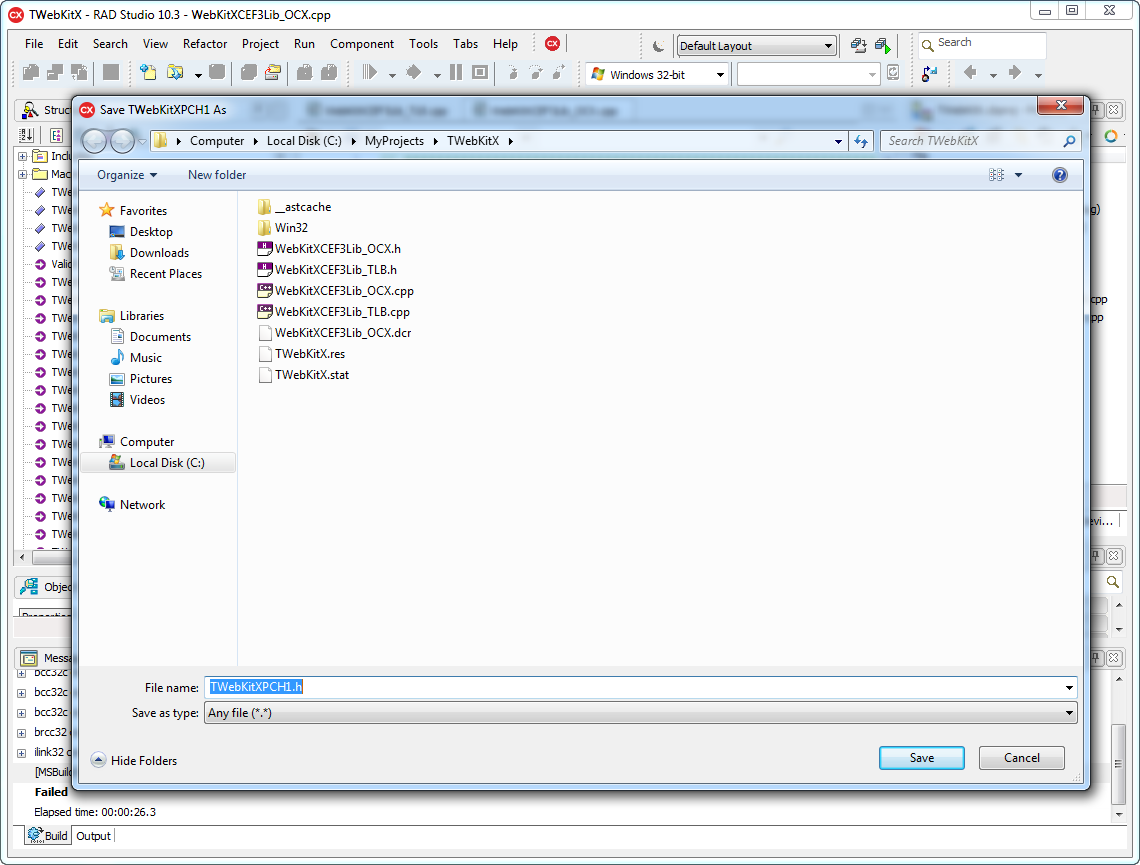Click the red-dot arrow icon below IDE Search box
This screenshot has width=1140, height=865.
point(929,73)
